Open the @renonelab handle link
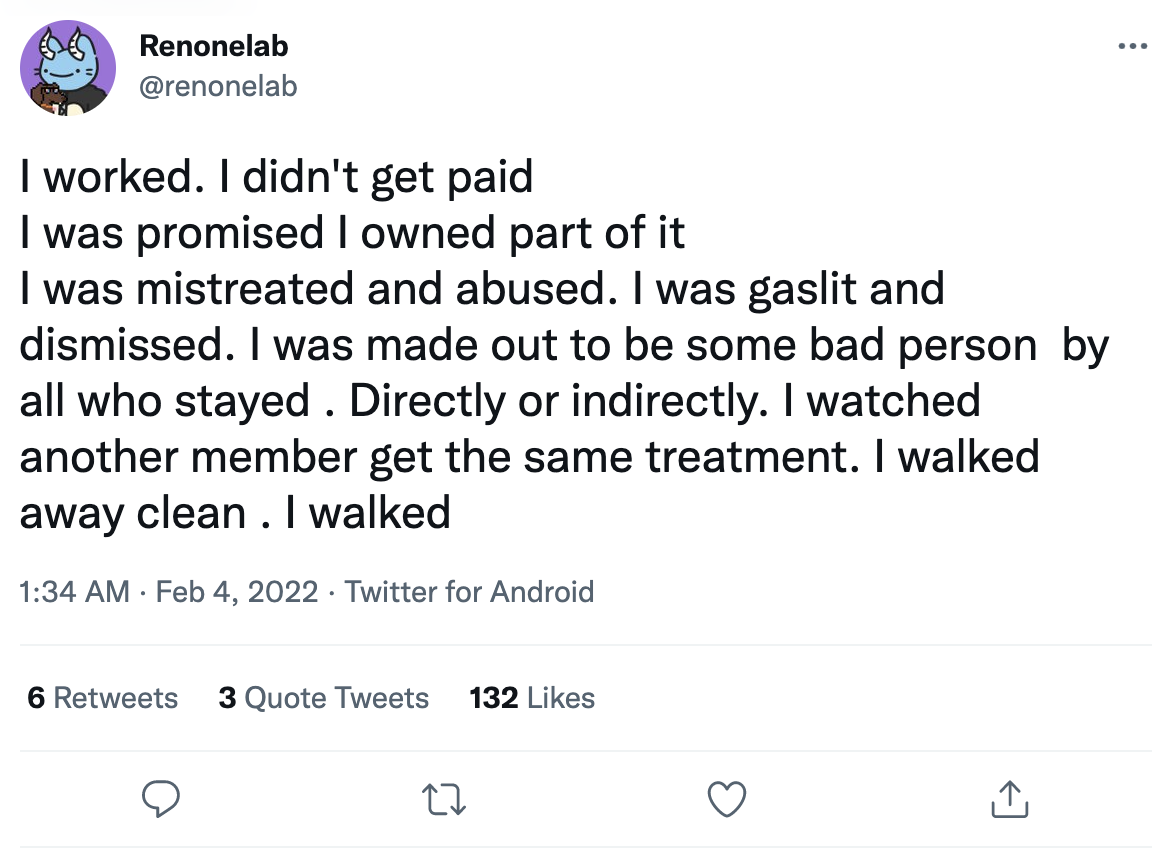 click(x=218, y=86)
